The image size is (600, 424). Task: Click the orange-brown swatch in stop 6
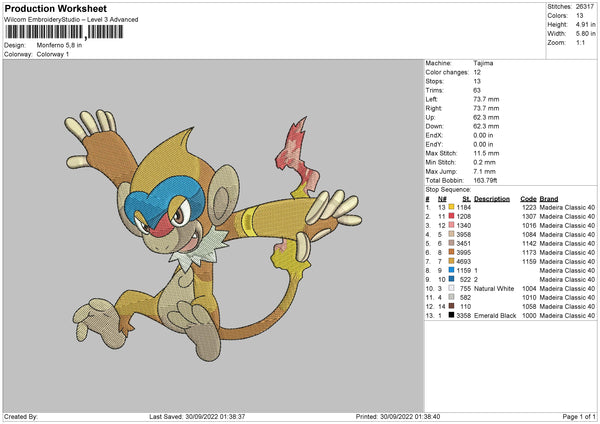452,252
